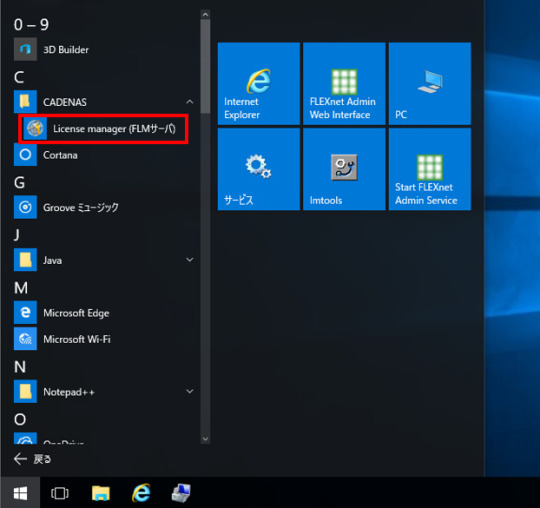Click the Notepad++ folder icon
540x508 pixels.
pyautogui.click(x=25, y=392)
